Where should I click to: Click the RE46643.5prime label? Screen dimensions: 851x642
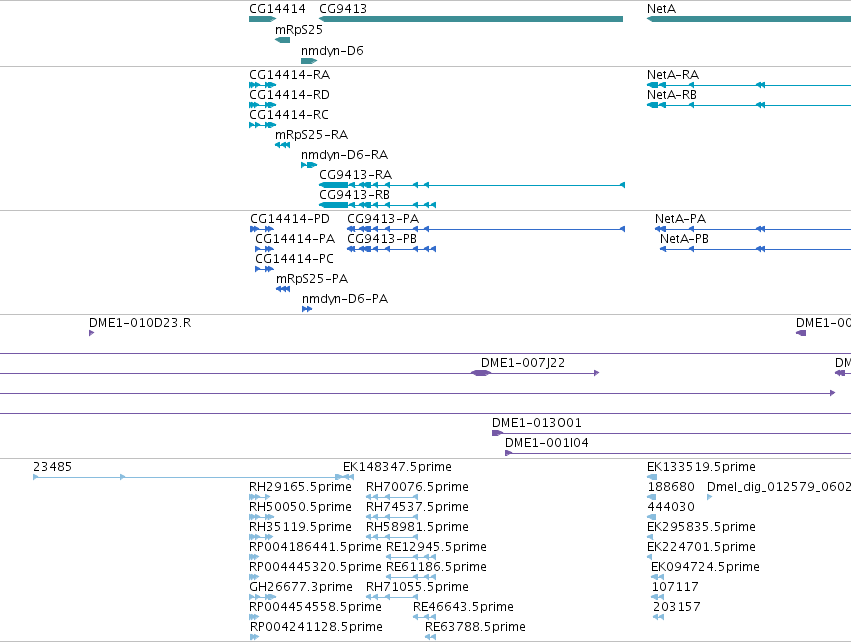(463, 608)
